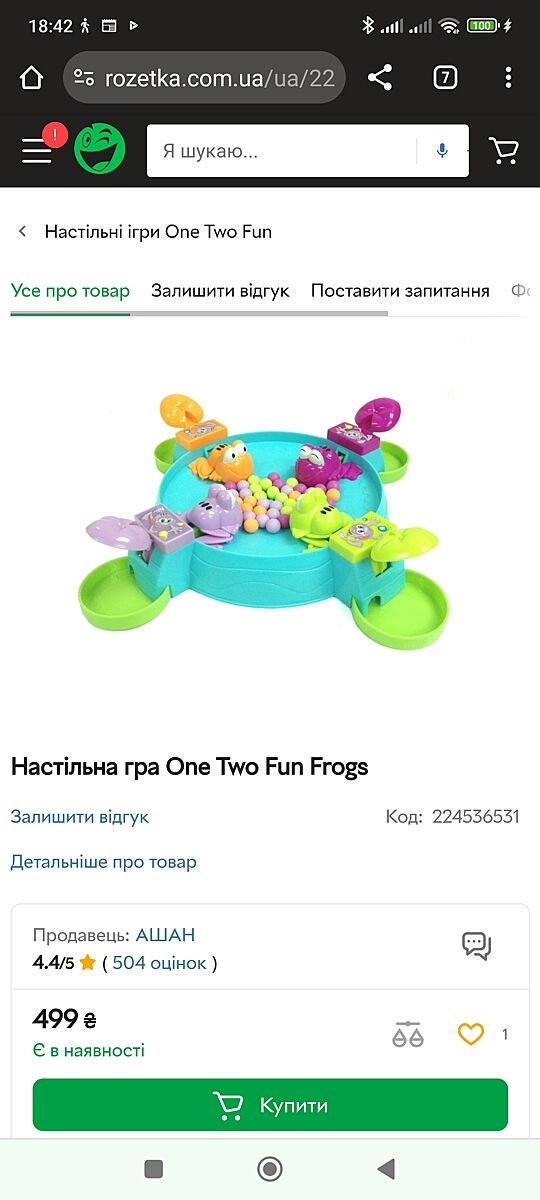Open Детальніше про товар link

coord(104,862)
